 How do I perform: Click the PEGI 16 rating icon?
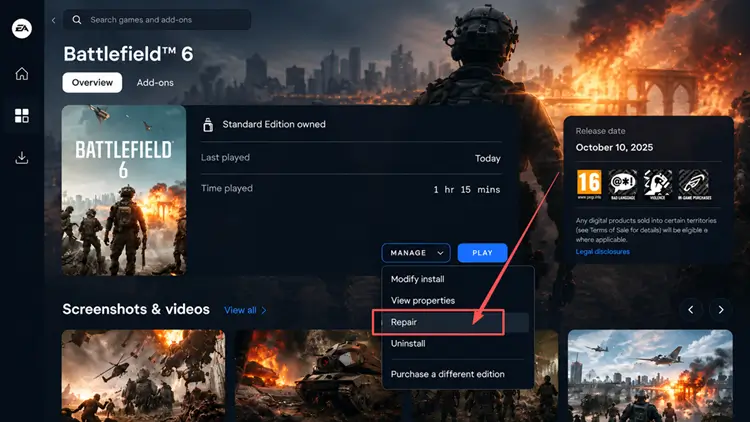click(x=589, y=184)
